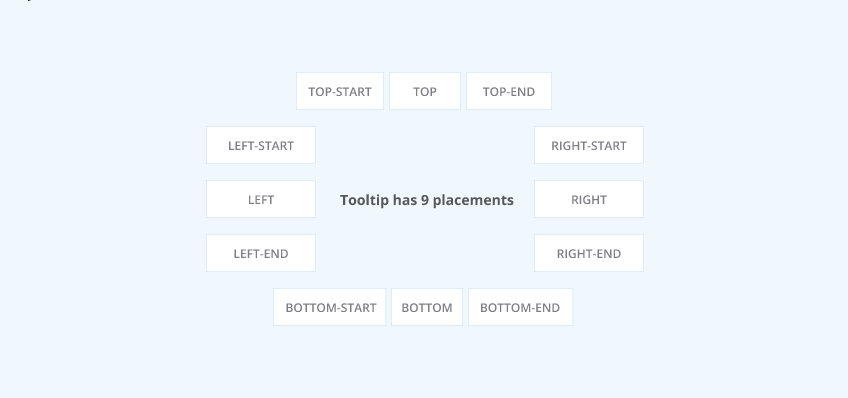Click the 'Tooltip has 9 placements' text
This screenshot has height=398, width=848.
(x=427, y=200)
